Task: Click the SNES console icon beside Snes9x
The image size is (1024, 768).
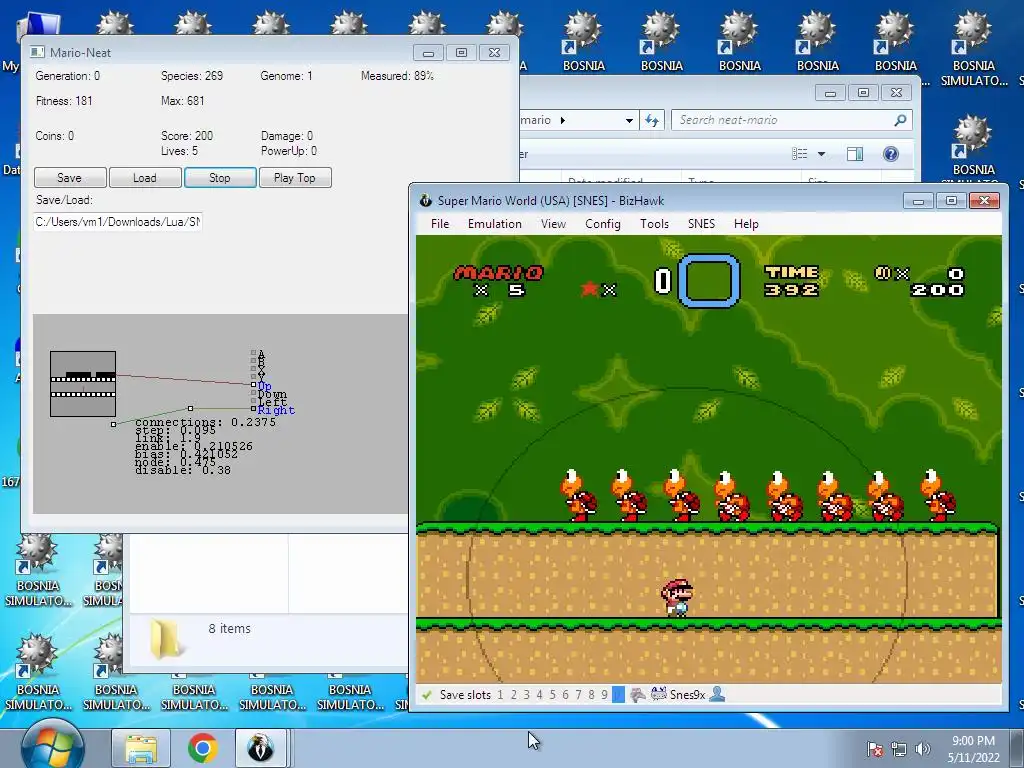Action: (658, 694)
